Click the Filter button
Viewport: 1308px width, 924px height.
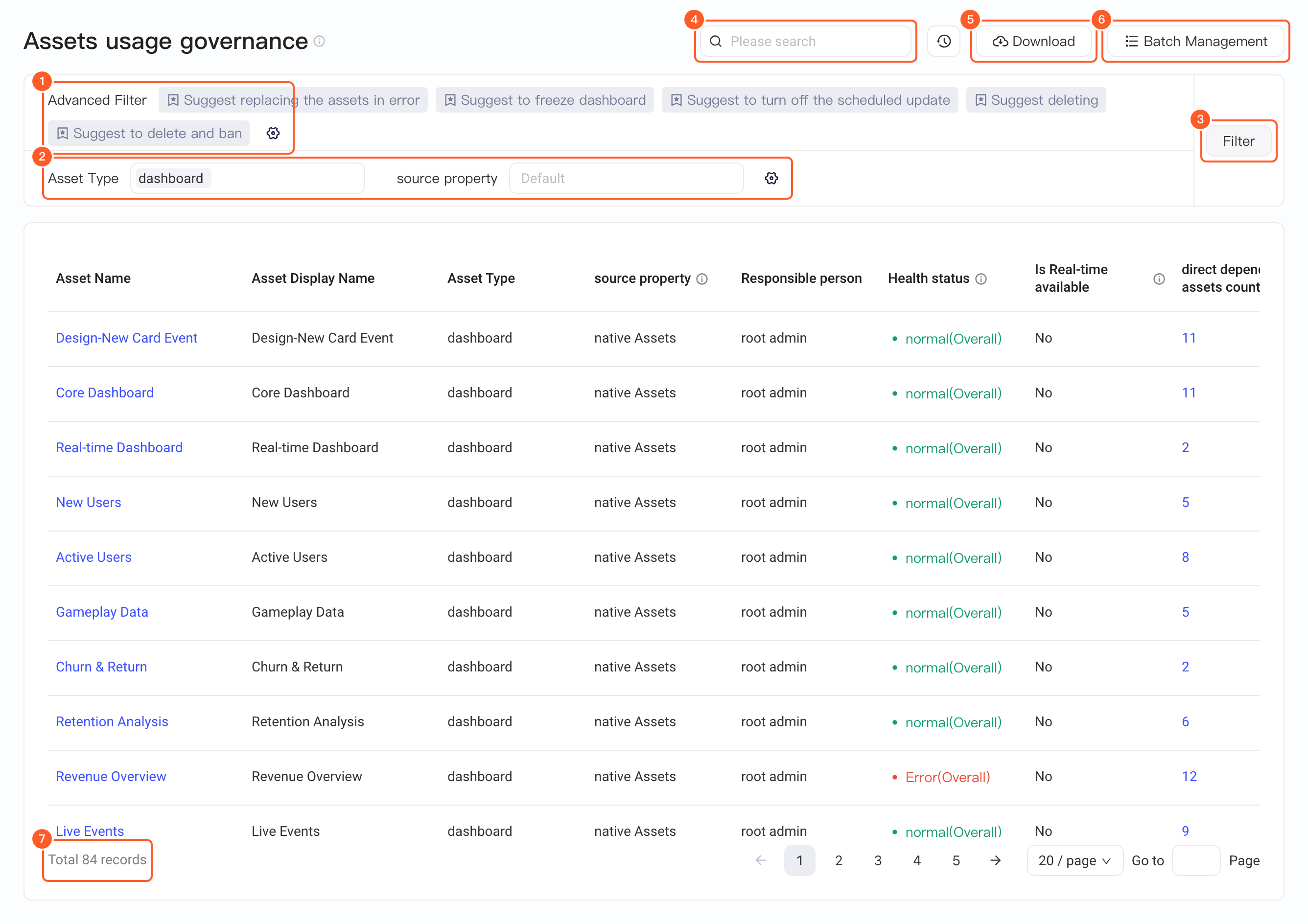(1238, 141)
